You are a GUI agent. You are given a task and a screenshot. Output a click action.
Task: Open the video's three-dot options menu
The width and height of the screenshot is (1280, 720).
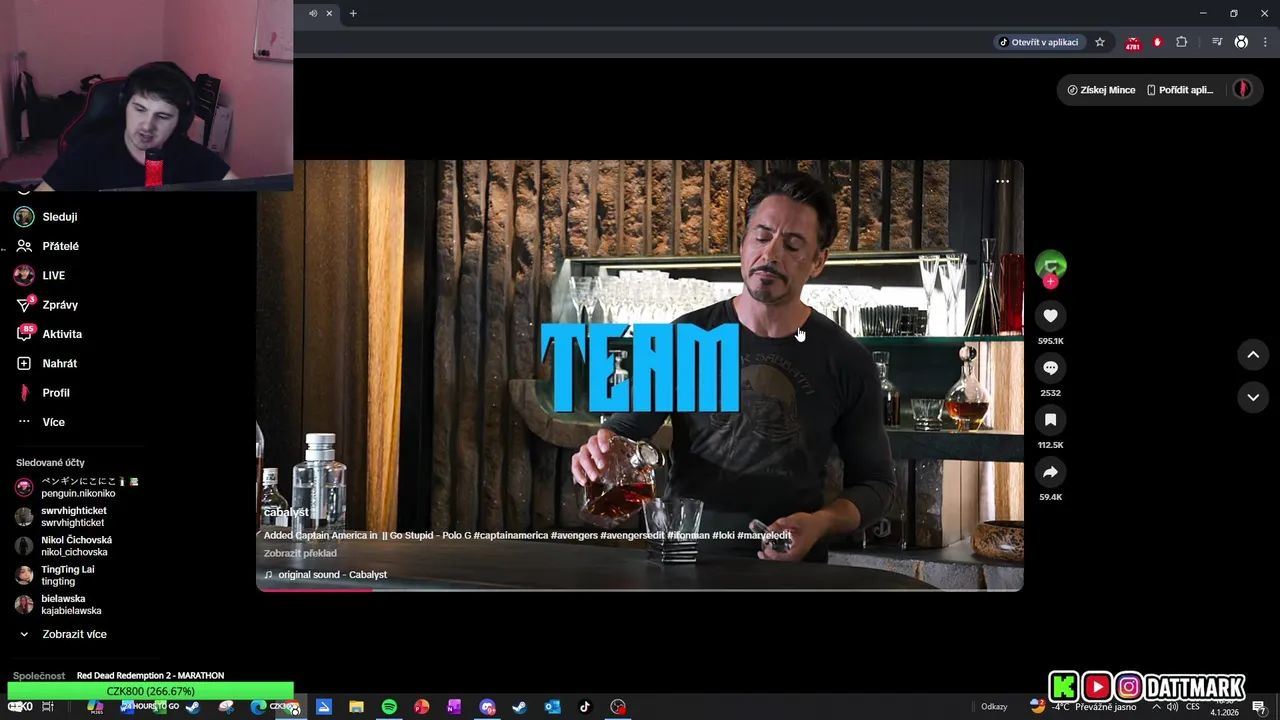click(x=1002, y=181)
